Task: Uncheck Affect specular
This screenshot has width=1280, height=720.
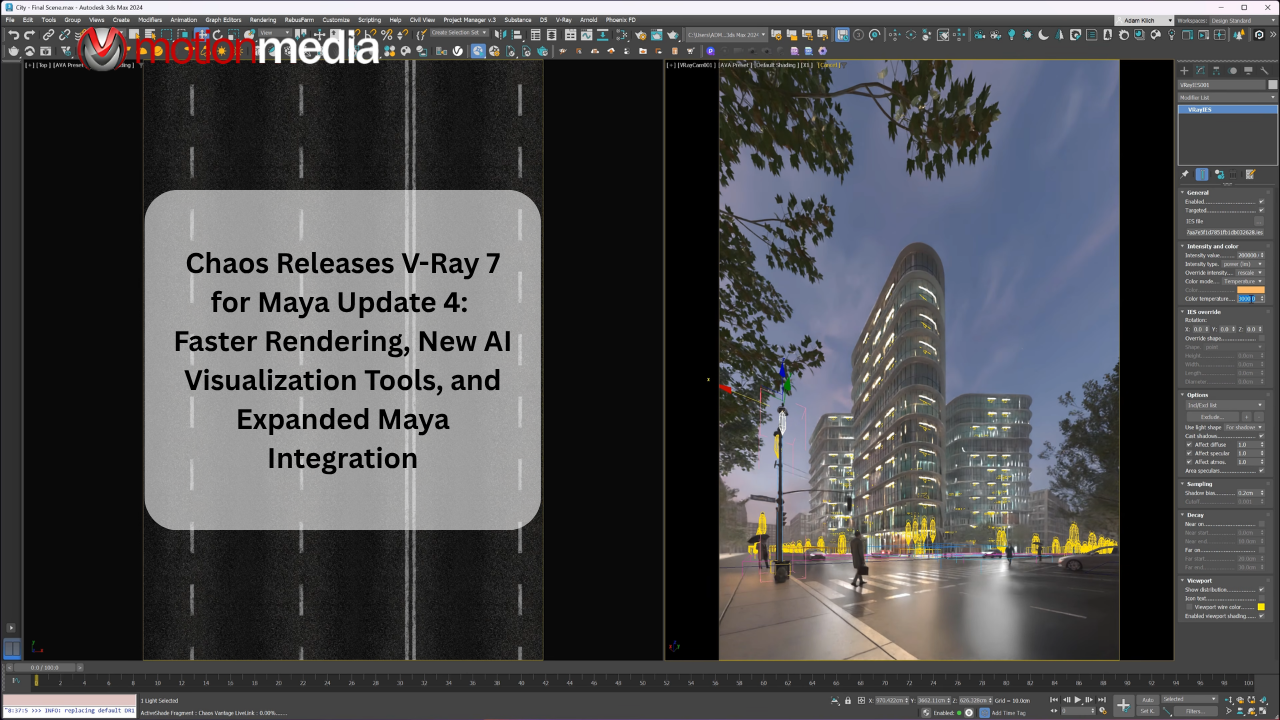Action: (1188, 453)
